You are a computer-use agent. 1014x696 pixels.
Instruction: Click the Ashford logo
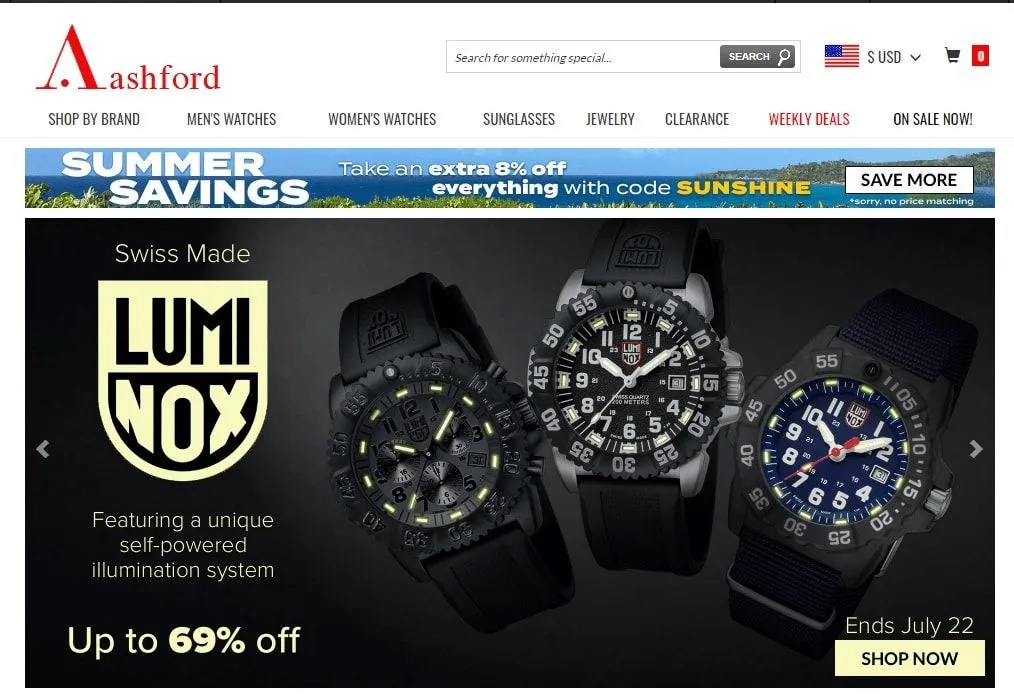128,58
